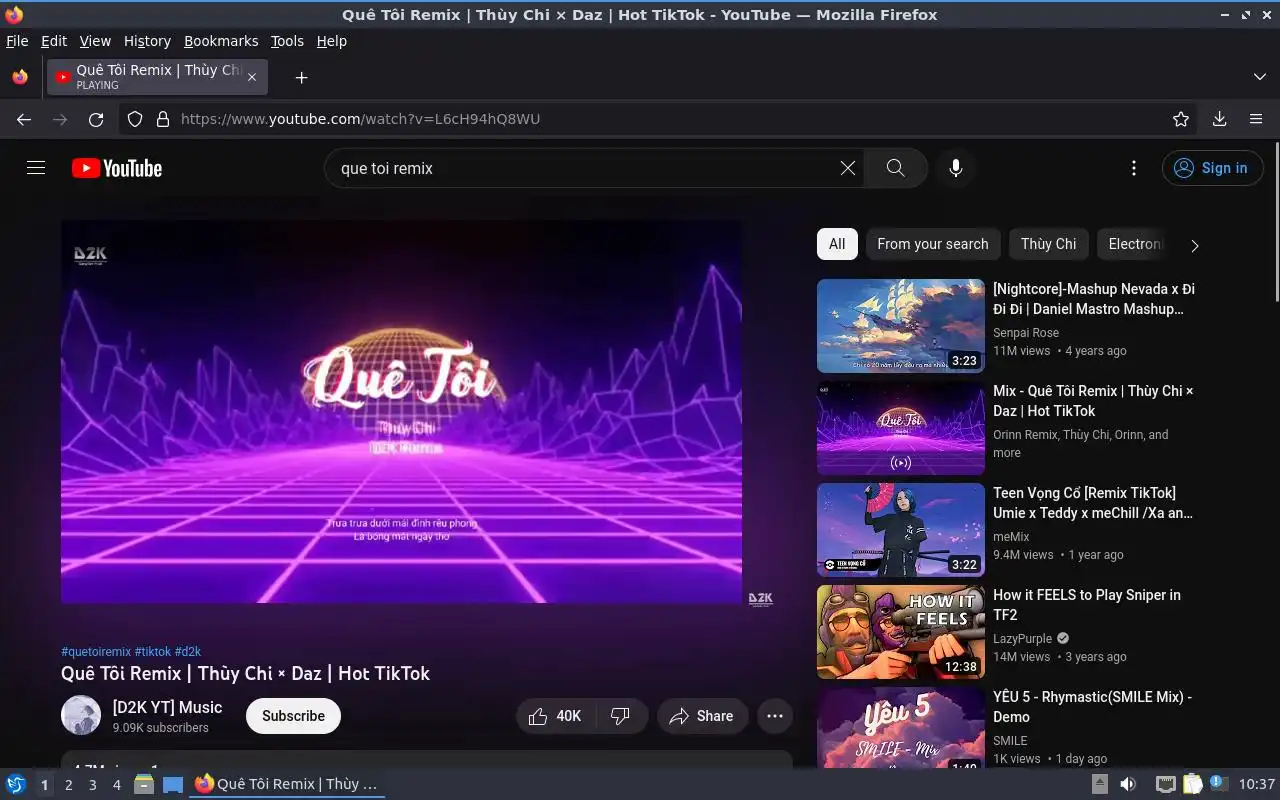
Task: Open a new tab with plus button
Action: [301, 77]
